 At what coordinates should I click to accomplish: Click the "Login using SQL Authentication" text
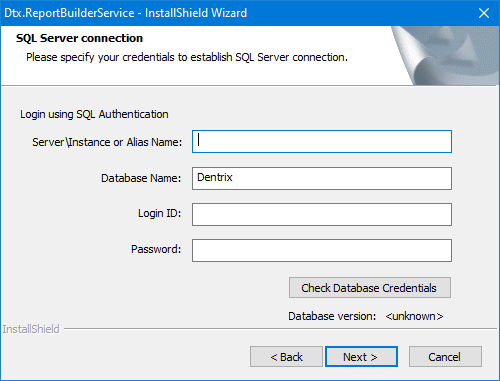click(94, 114)
